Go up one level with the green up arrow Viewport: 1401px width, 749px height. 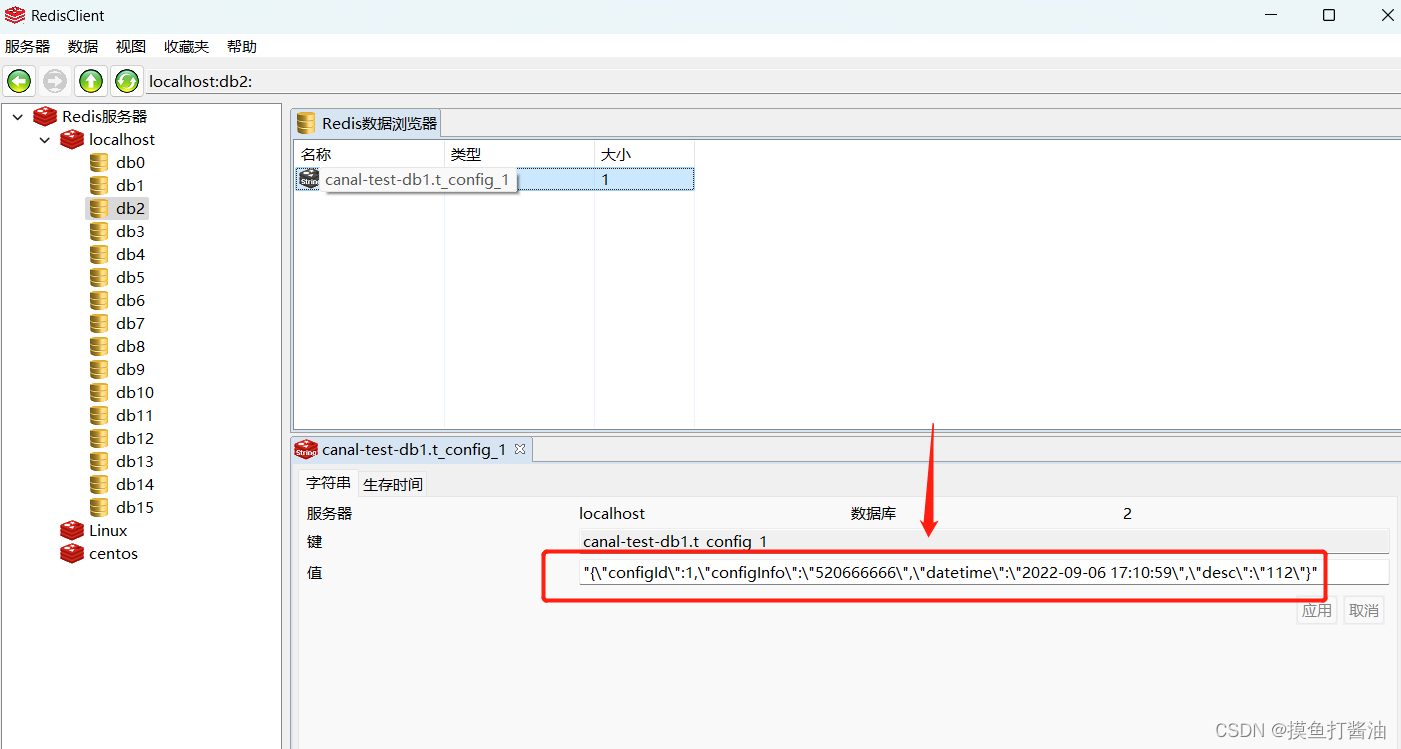[x=91, y=81]
